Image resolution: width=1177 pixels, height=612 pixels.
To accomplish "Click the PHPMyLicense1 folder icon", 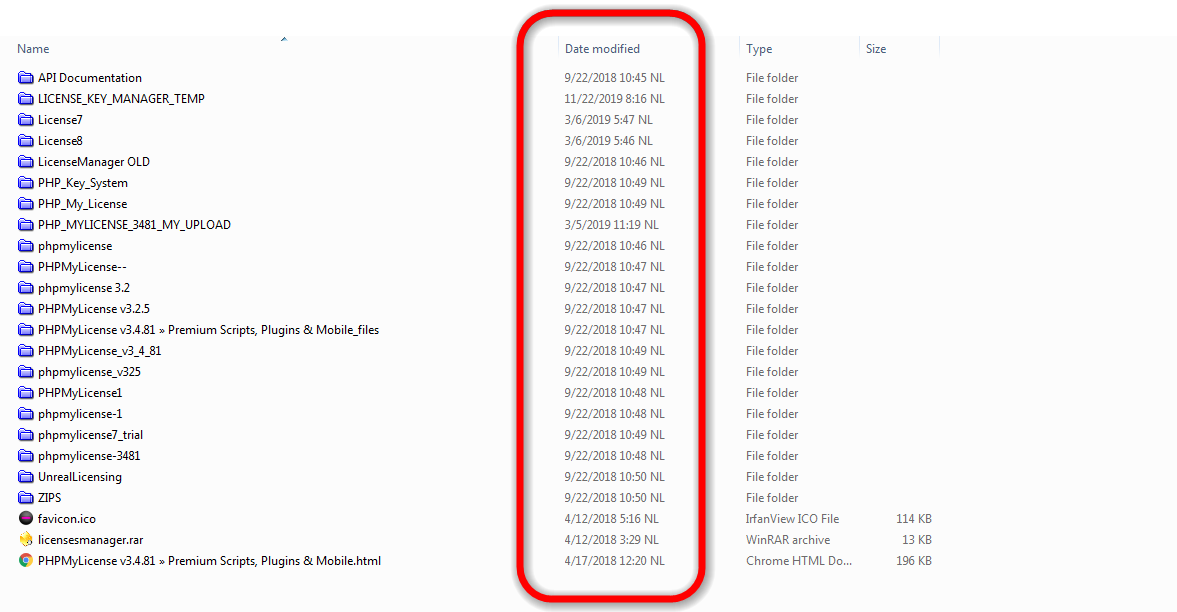I will click(x=26, y=393).
